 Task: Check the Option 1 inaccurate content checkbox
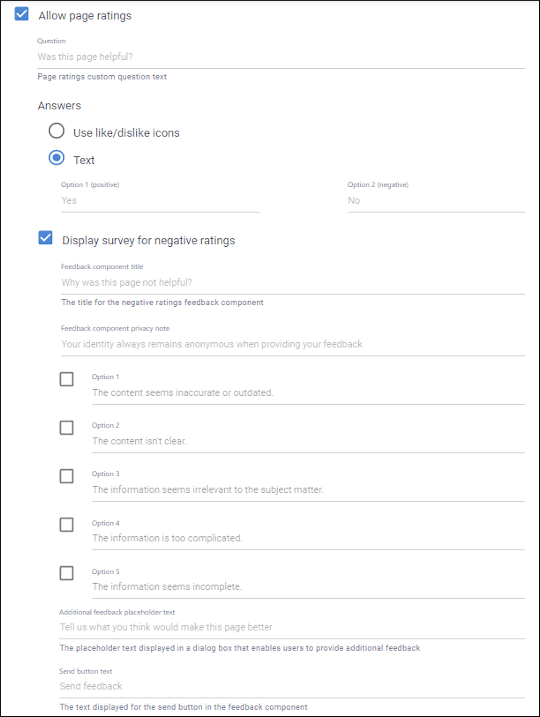(x=67, y=380)
